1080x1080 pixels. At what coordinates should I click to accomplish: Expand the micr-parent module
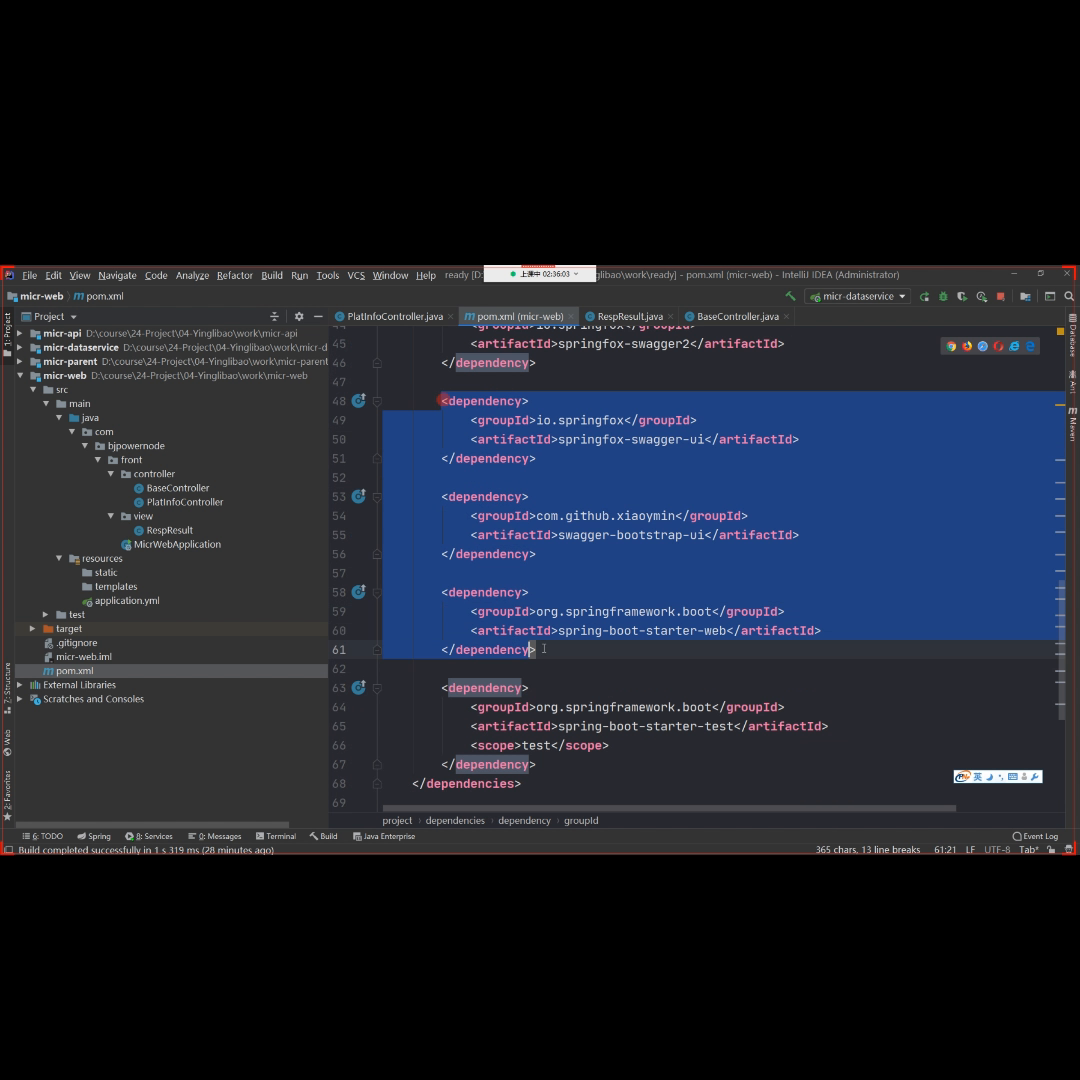tap(20, 362)
